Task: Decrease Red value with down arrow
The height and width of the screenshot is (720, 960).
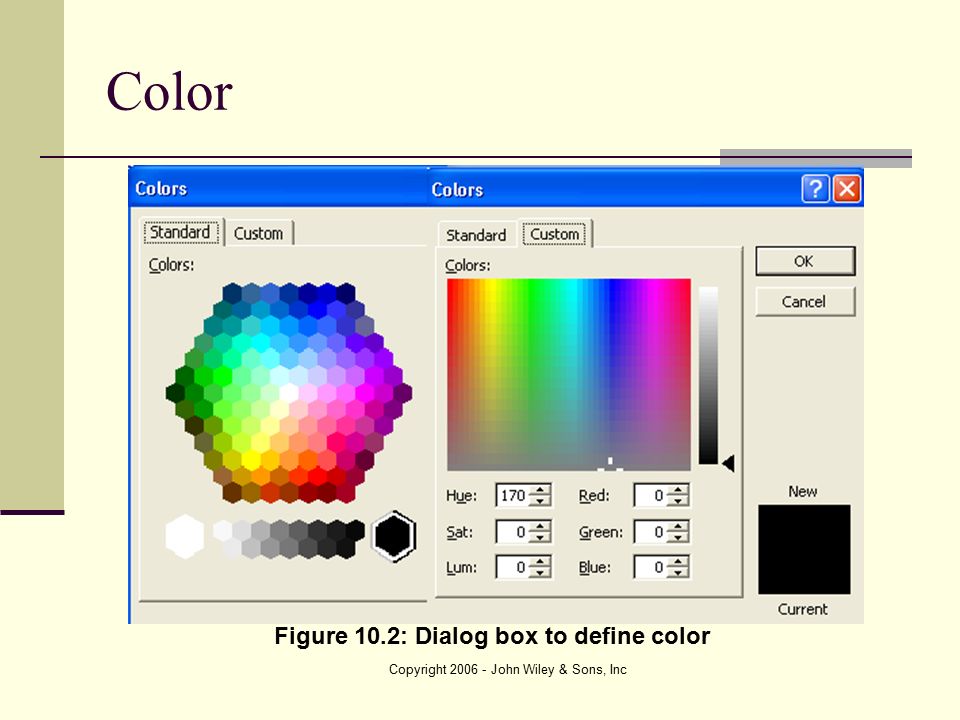Action: pyautogui.click(x=678, y=501)
